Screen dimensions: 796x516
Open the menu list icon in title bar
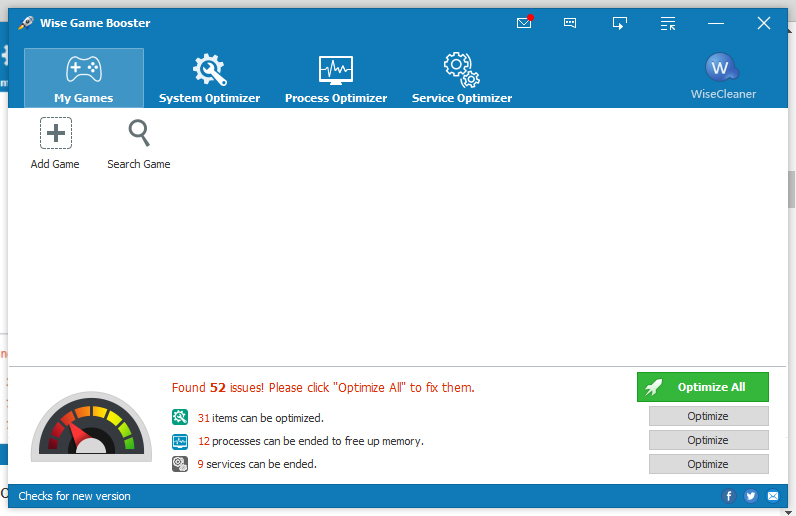[668, 23]
